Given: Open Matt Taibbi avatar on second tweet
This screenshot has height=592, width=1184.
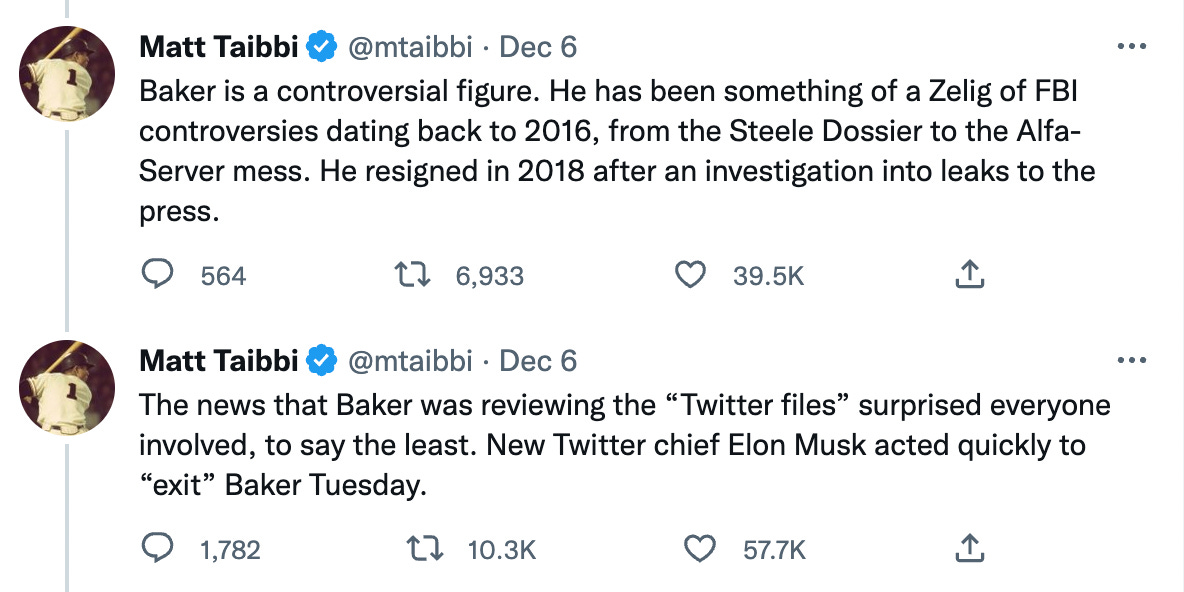Looking at the screenshot, I should (x=67, y=387).
